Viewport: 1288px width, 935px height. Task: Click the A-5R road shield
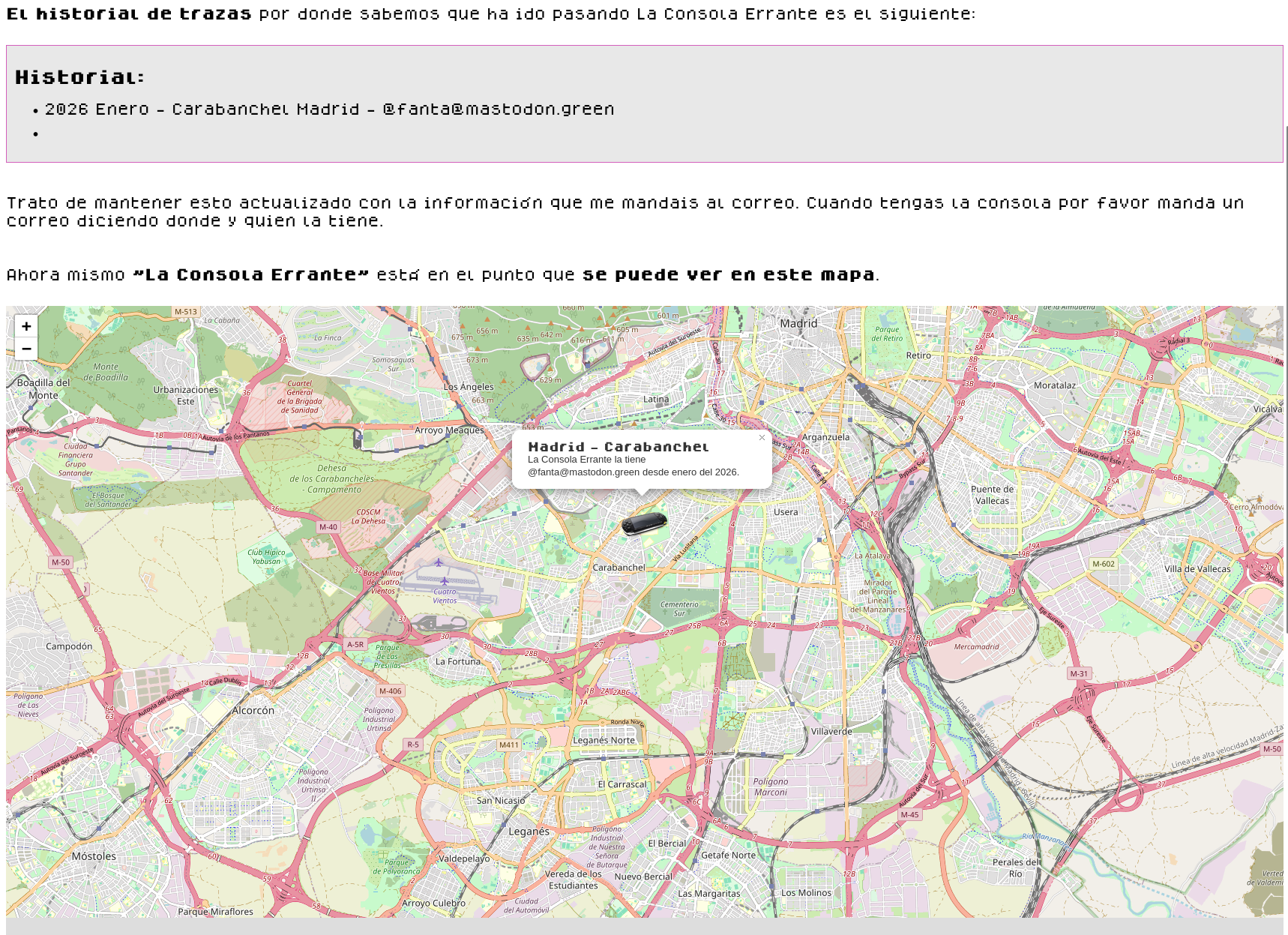point(355,644)
